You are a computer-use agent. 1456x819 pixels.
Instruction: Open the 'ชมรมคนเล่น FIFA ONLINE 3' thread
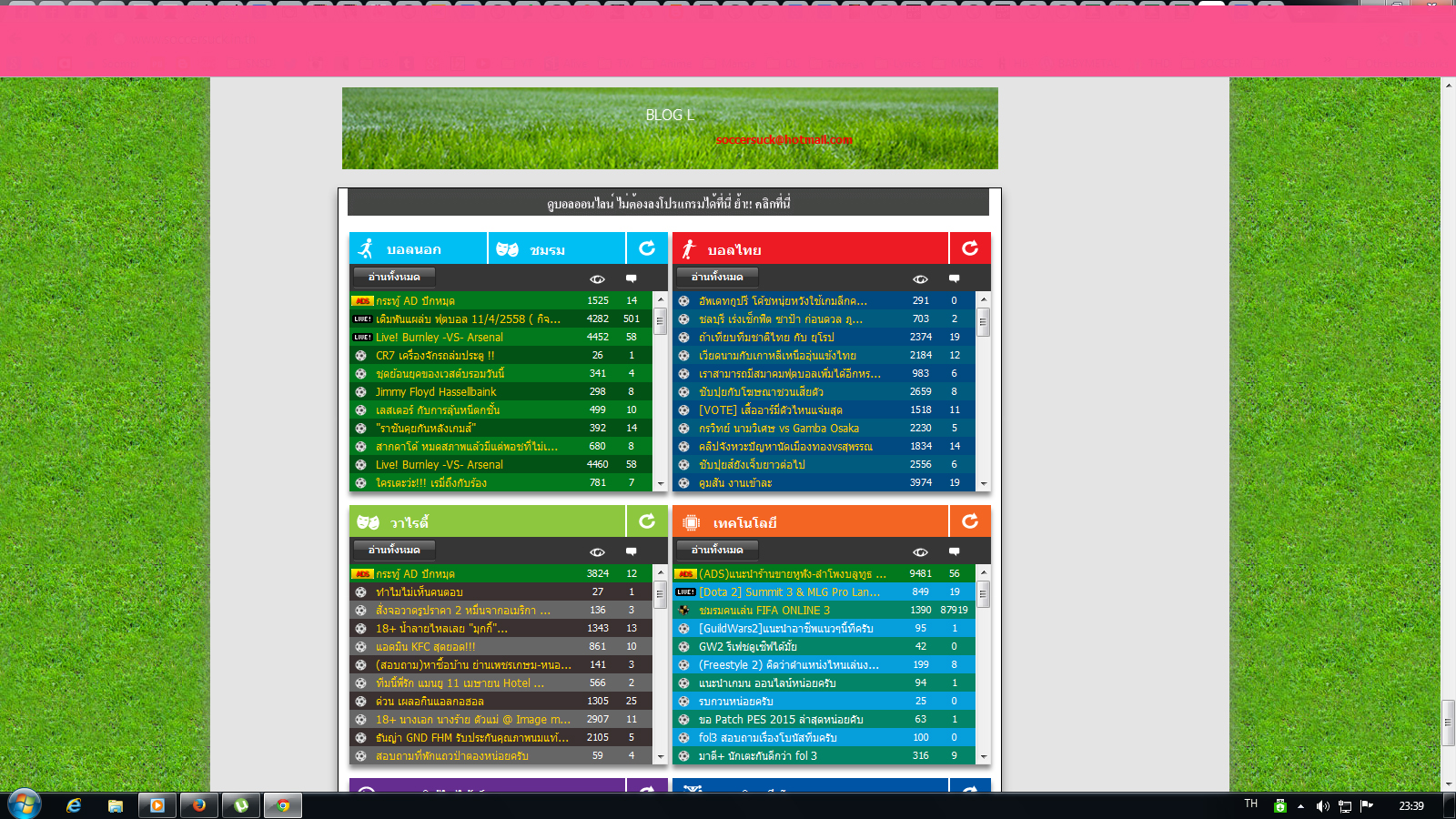pos(764,610)
